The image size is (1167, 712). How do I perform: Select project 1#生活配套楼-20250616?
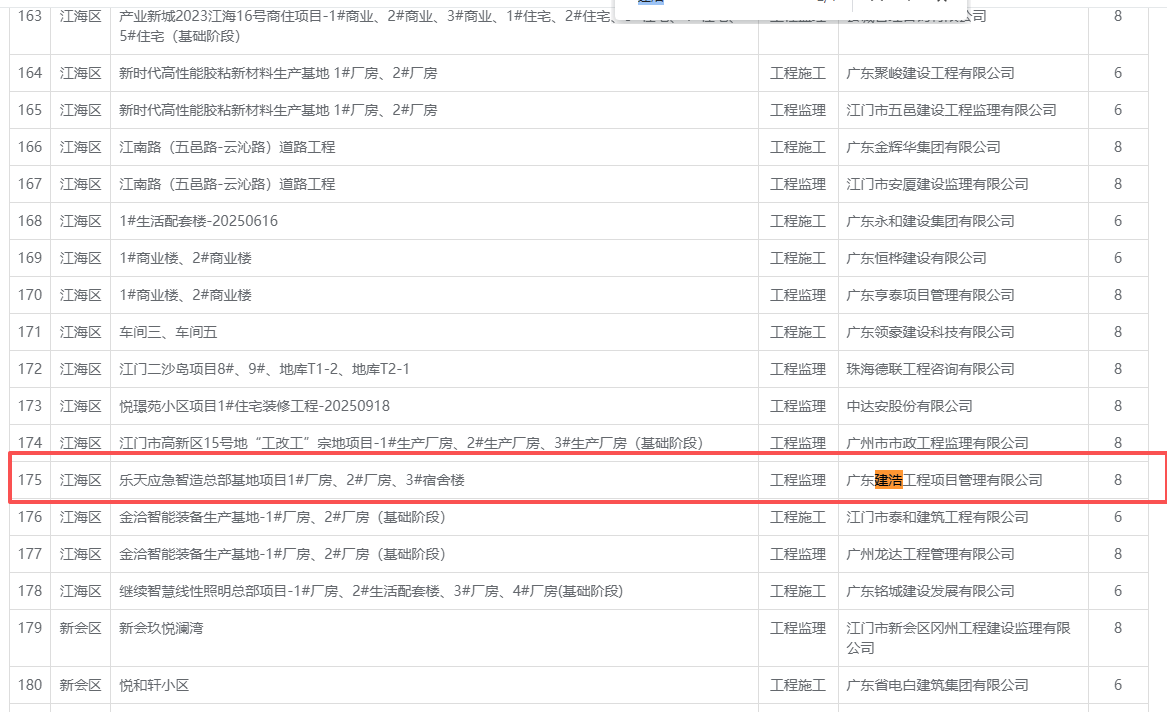(199, 221)
